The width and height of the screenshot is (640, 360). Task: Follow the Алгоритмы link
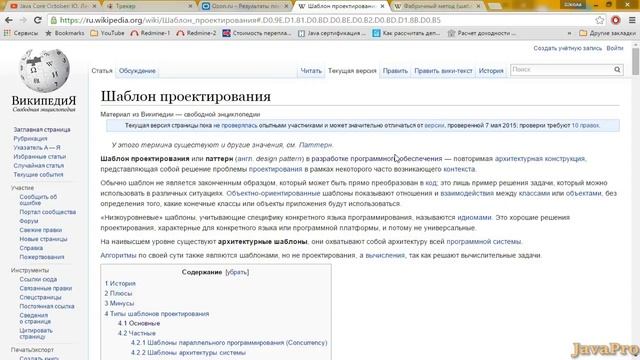tap(118, 256)
